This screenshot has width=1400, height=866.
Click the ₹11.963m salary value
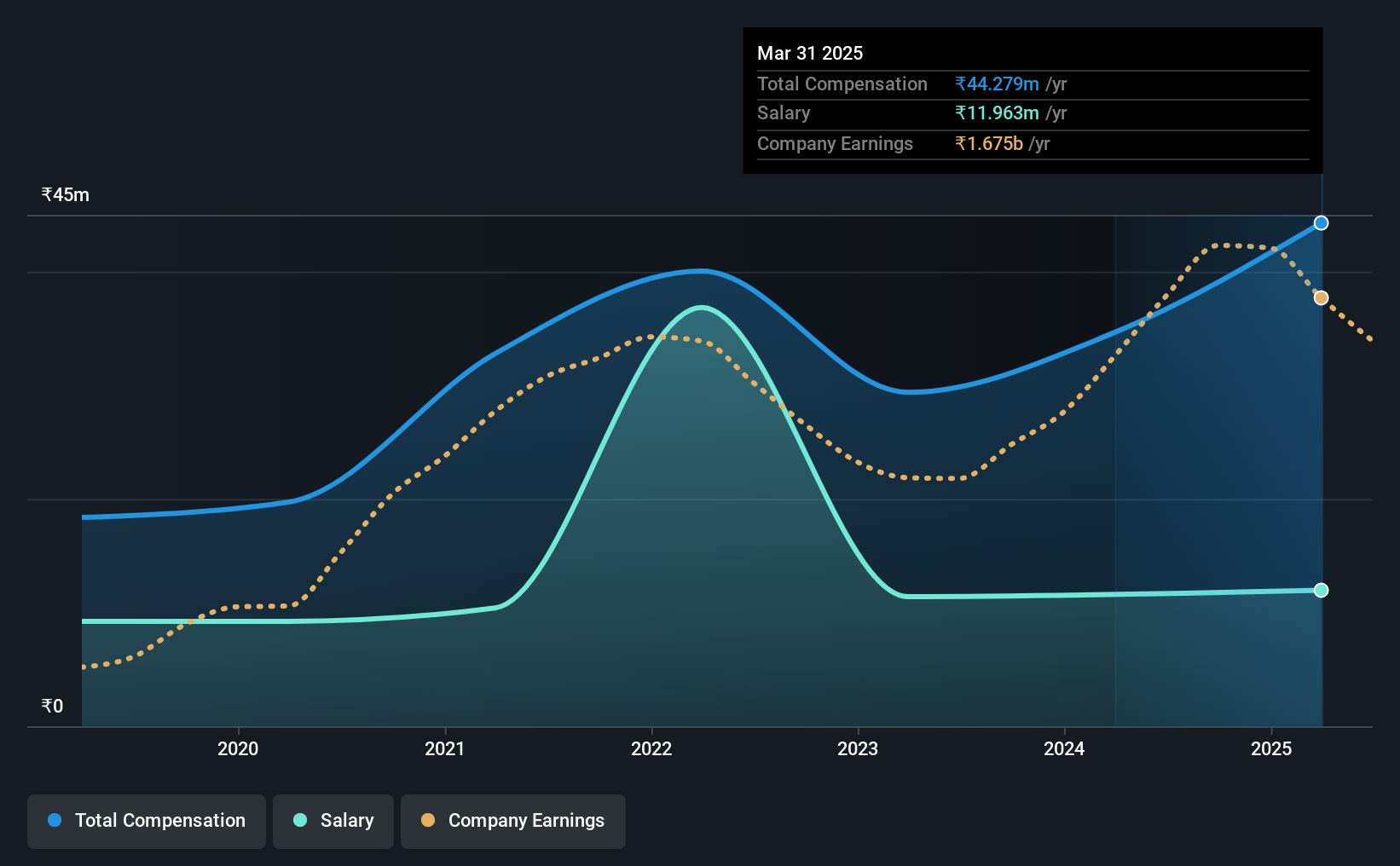997,113
